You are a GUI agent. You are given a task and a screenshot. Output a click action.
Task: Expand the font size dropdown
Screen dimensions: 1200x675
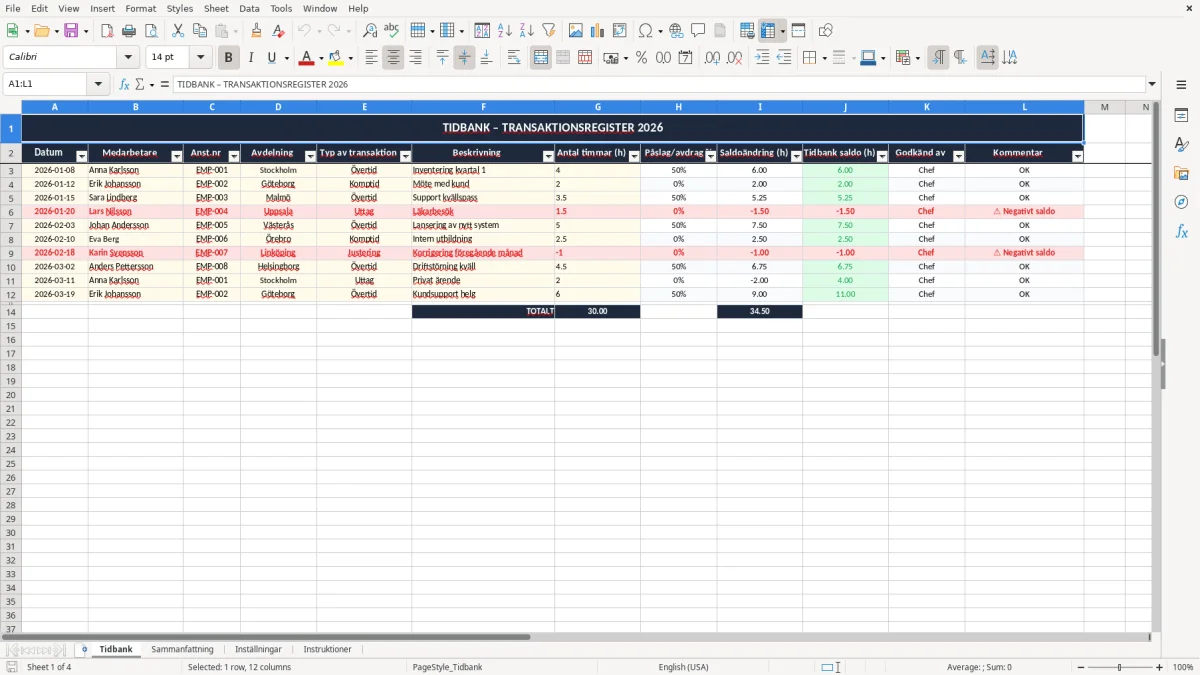[200, 58]
